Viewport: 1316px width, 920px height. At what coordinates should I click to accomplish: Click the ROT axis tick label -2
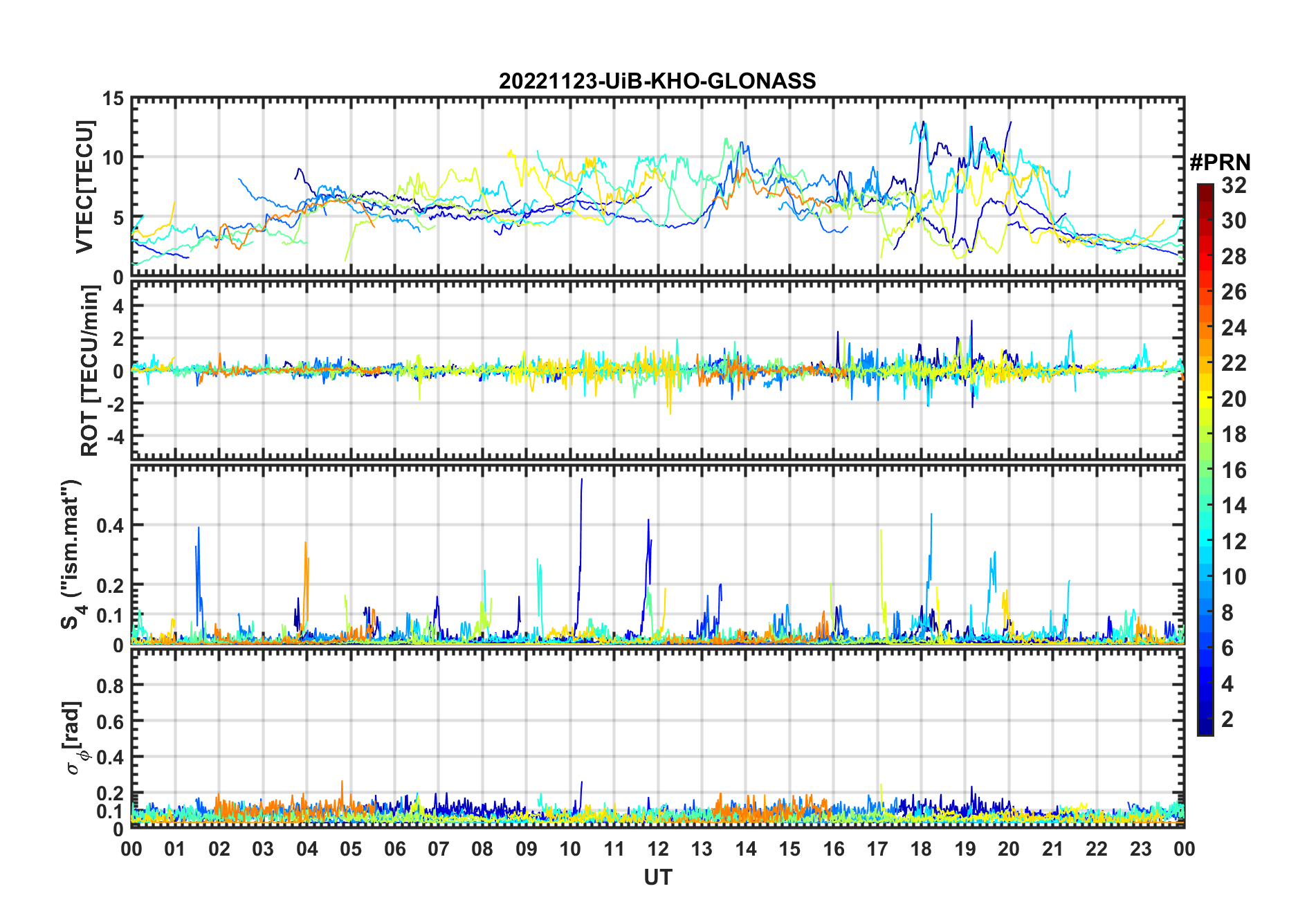pos(114,404)
